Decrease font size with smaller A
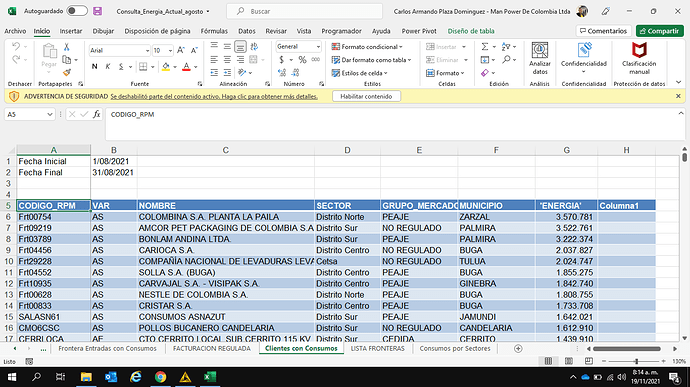The image size is (690, 387). [x=194, y=51]
